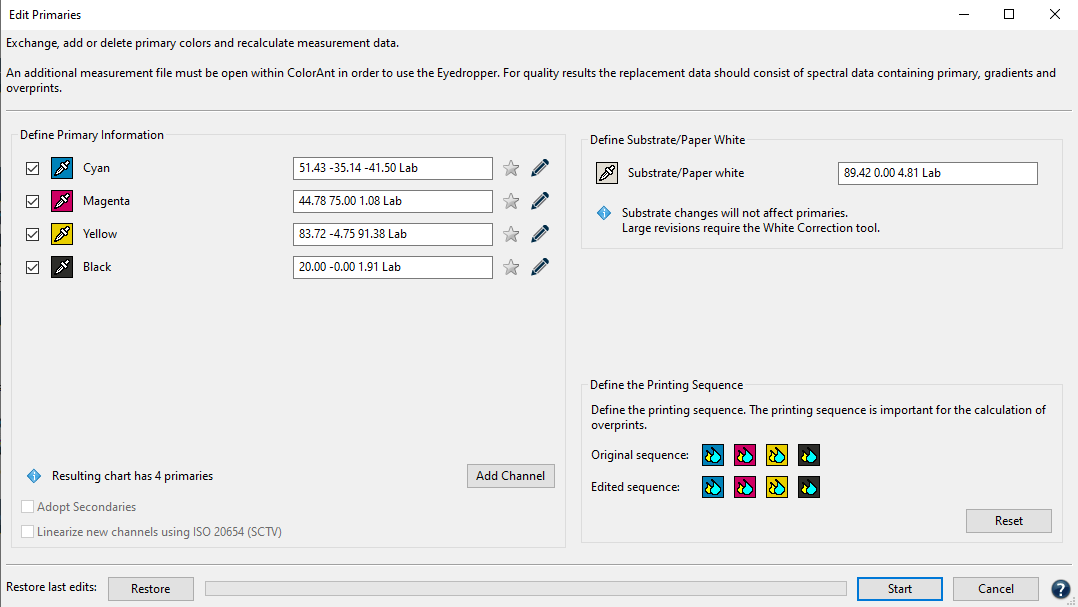This screenshot has height=607, width=1078.
Task: Select the Yellow eyedropper icon
Action: tap(63, 234)
